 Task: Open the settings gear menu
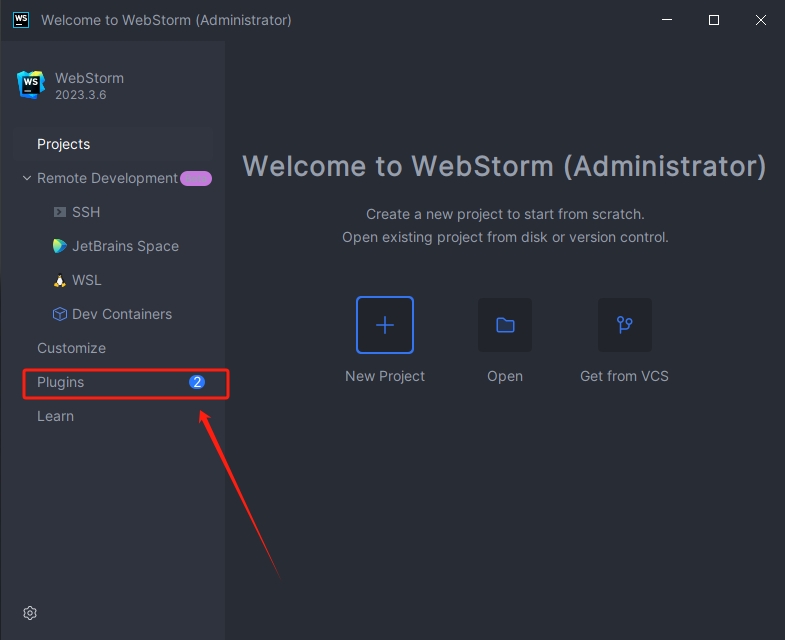(30, 612)
